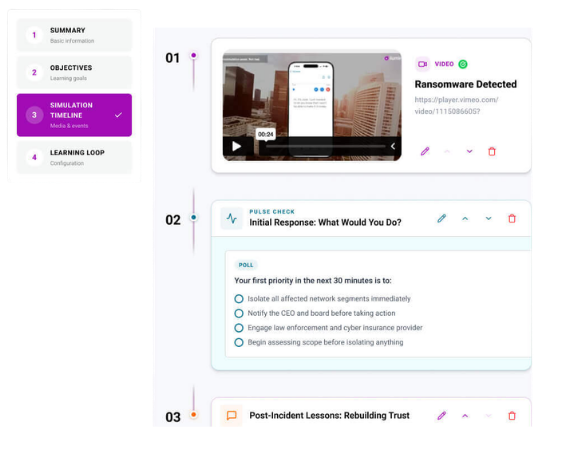Click the green status badge next to VIDEO
The height and width of the screenshot is (455, 562).
tap(463, 64)
